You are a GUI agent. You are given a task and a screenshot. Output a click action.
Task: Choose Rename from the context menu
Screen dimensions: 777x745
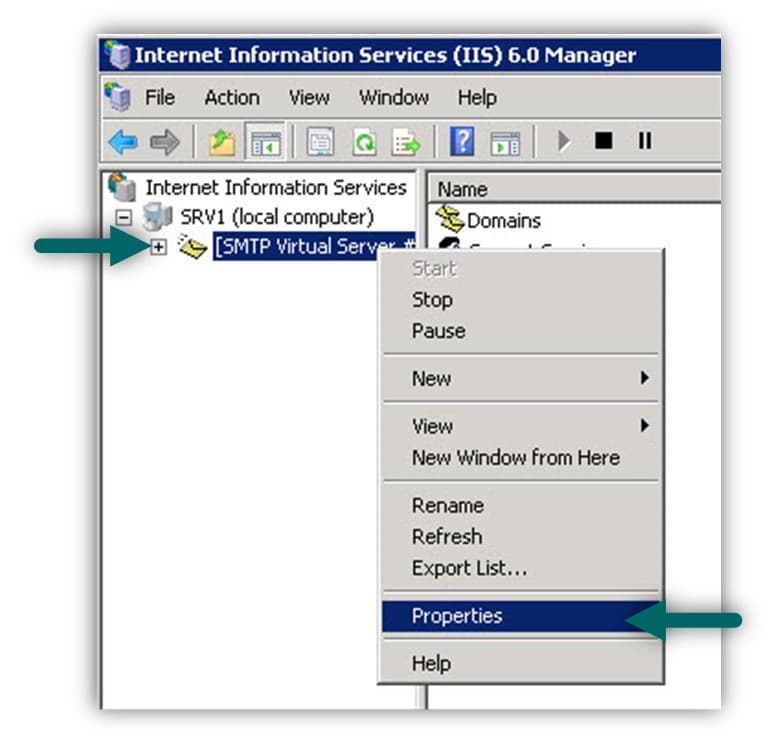pyautogui.click(x=520, y=506)
